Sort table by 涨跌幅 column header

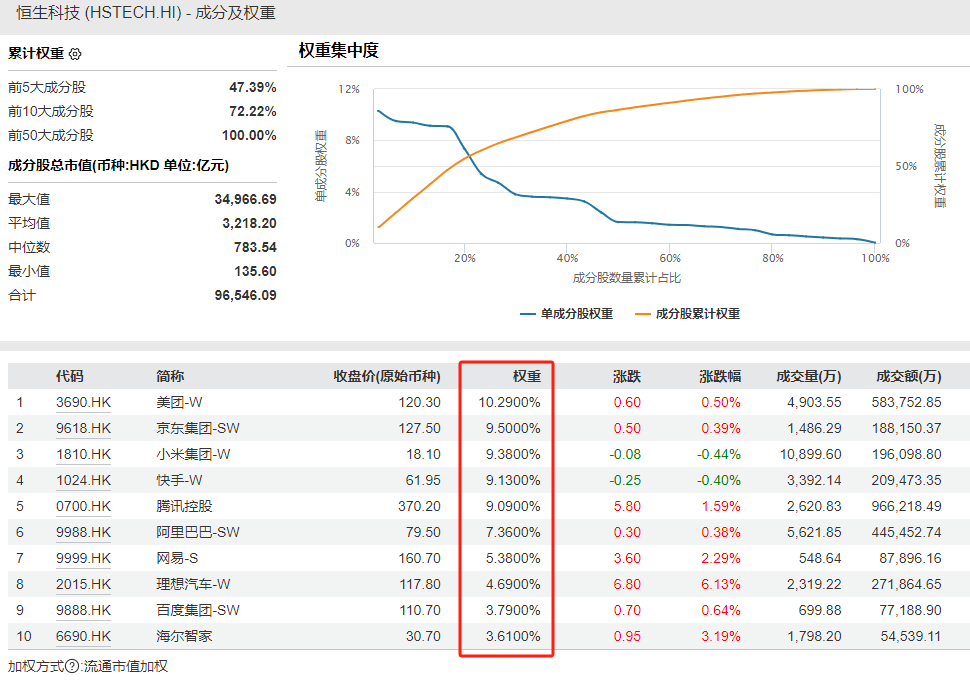pyautogui.click(x=720, y=376)
